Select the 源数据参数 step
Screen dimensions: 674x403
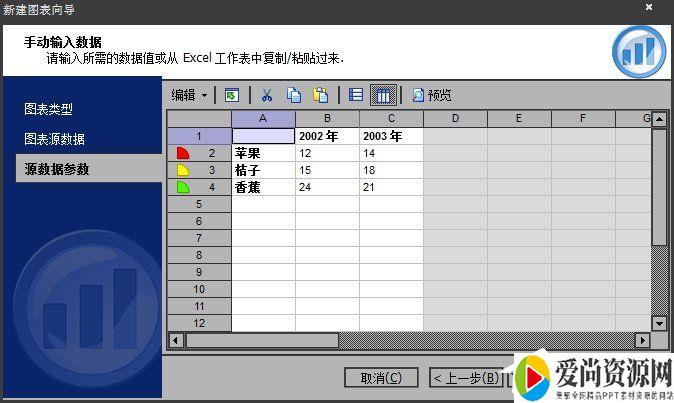(57, 169)
